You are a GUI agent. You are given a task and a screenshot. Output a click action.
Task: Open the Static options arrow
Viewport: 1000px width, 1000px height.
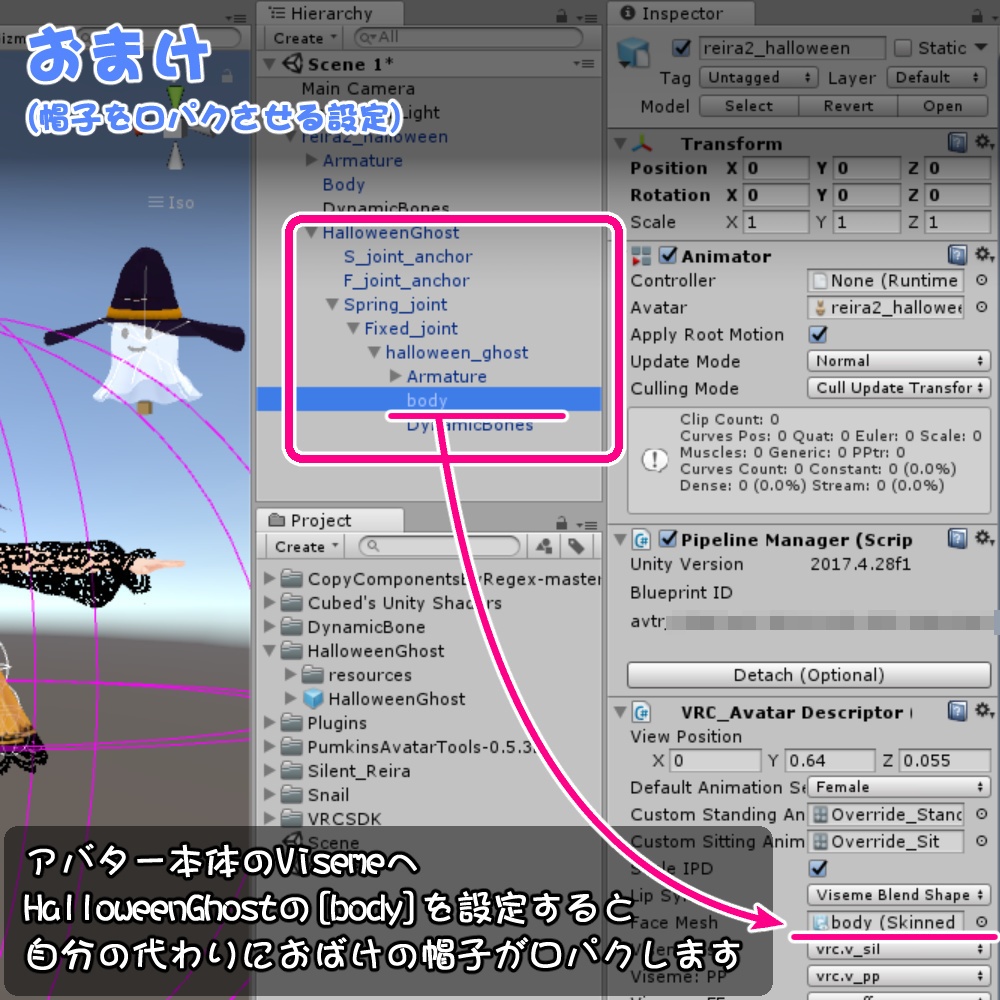981,47
